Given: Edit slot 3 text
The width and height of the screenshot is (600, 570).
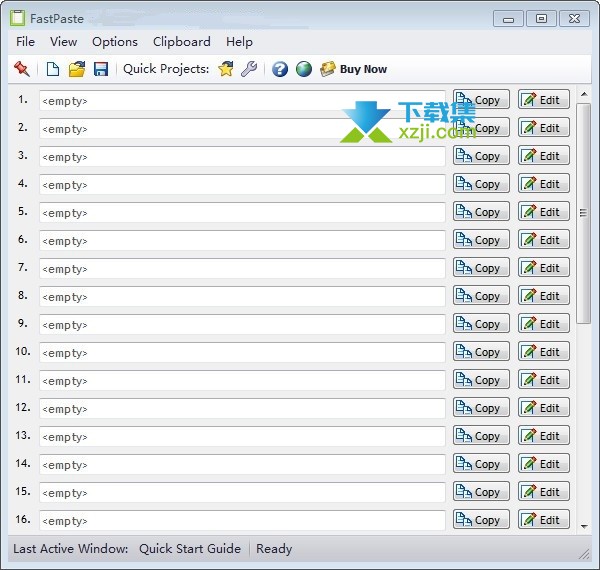Looking at the screenshot, I should click(544, 156).
